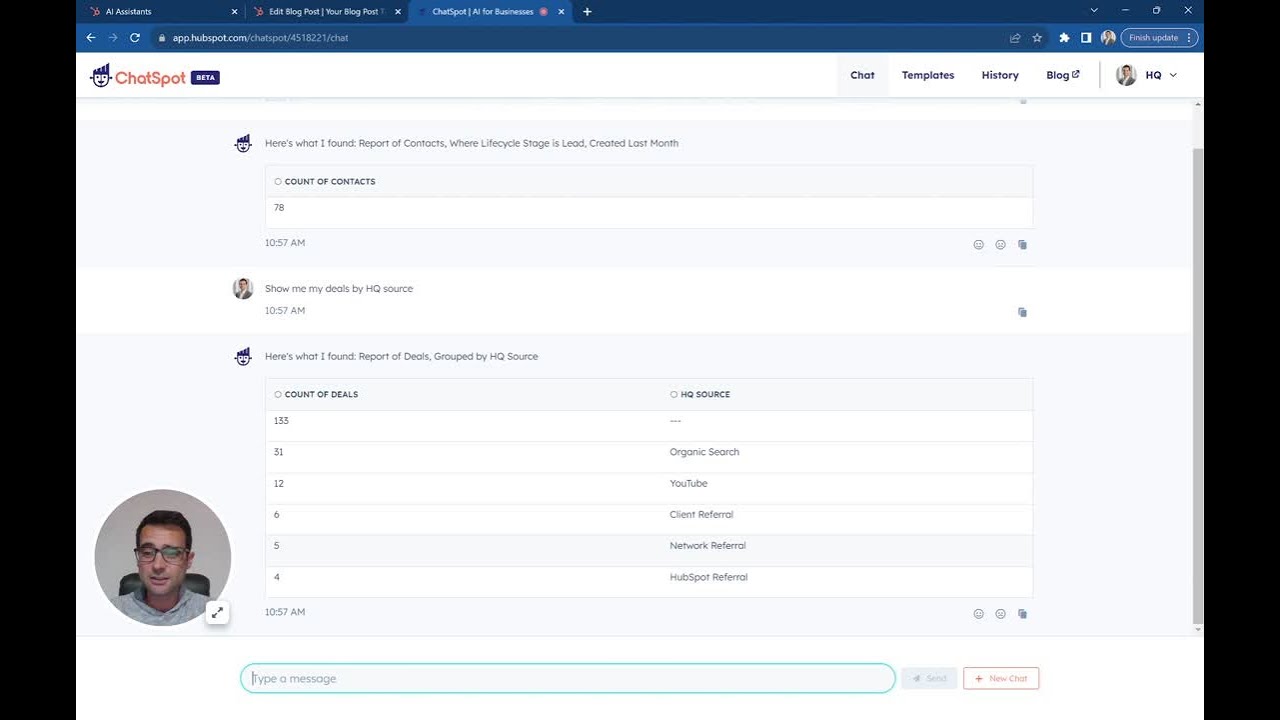Click the 'Report of Deals, Grouped by HQ Source' text
The height and width of the screenshot is (720, 1280).
coord(448,356)
